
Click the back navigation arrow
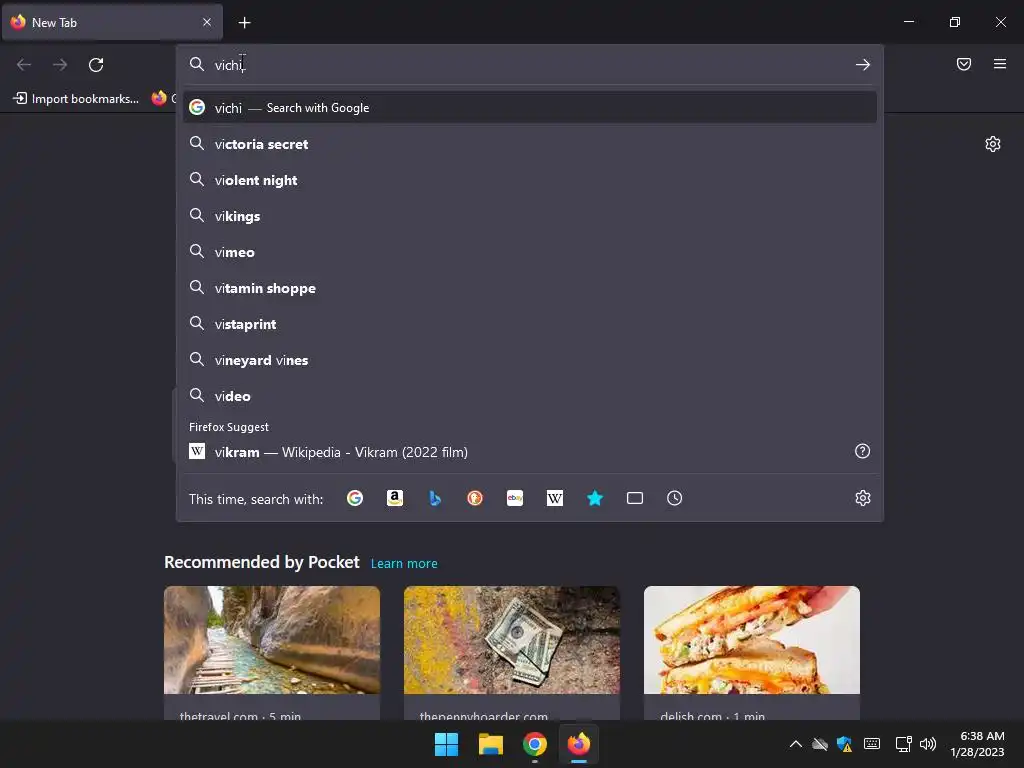click(24, 65)
